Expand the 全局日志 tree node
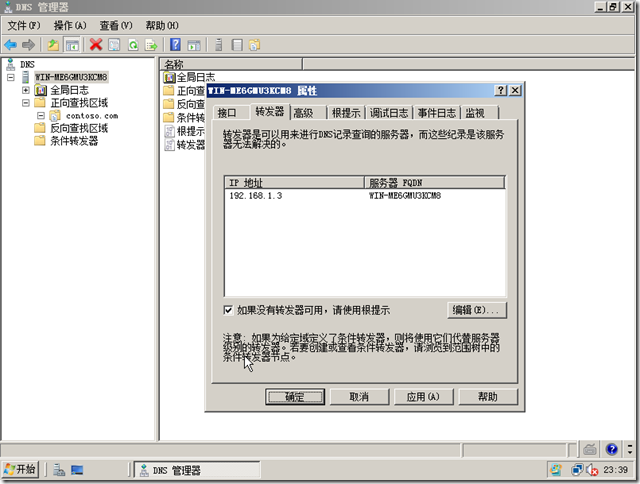Image resolution: width=640 pixels, height=484 pixels. tap(26, 90)
